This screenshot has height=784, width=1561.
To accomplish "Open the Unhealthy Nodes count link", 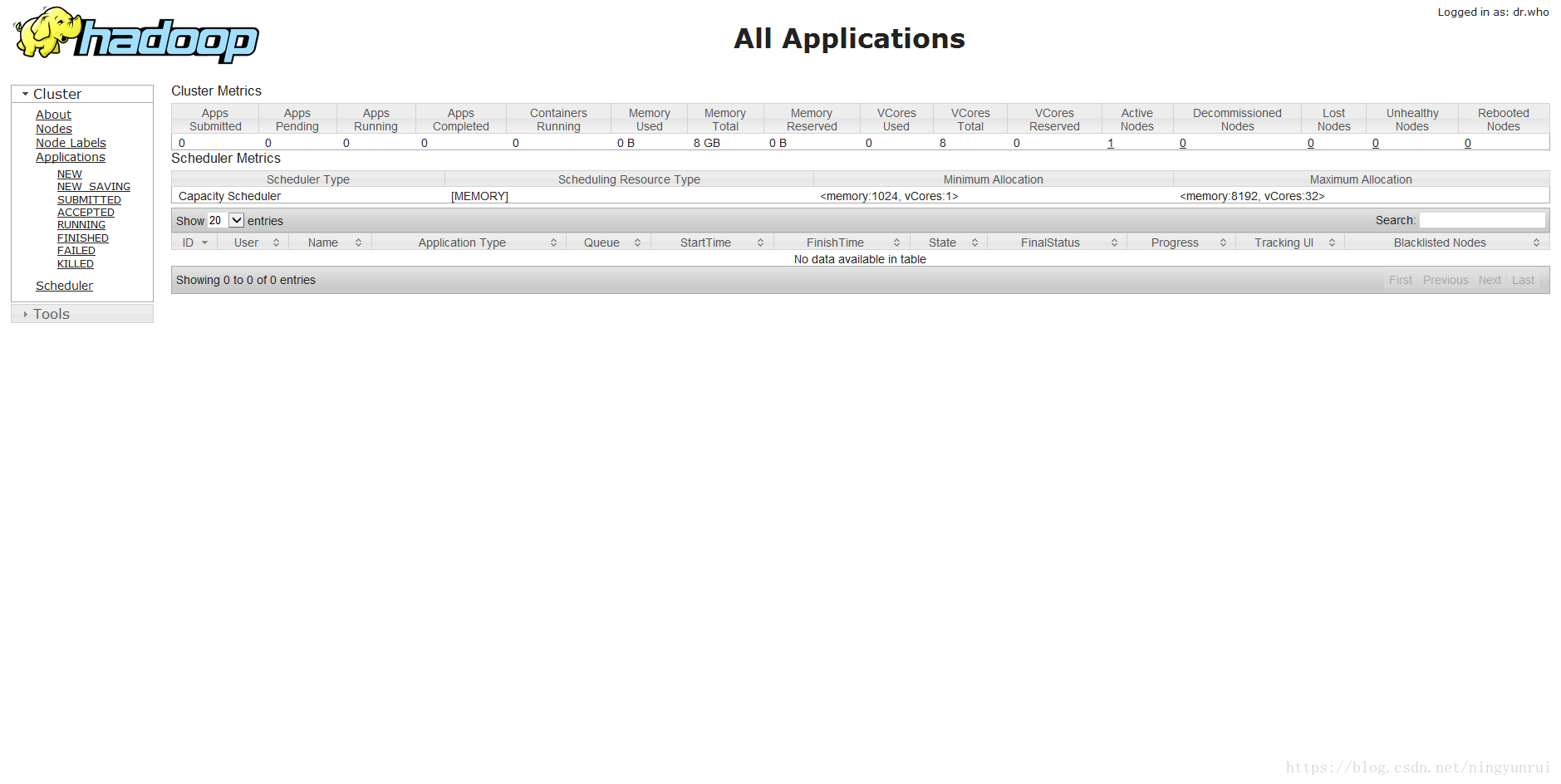I will click(1376, 143).
